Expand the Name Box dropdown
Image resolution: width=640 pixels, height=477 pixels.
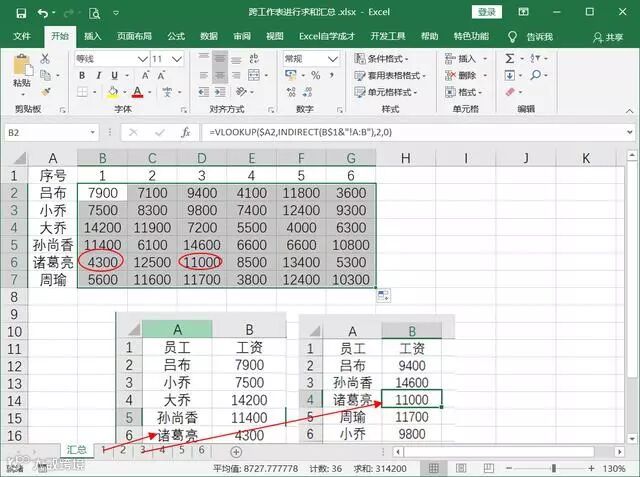pos(93,132)
